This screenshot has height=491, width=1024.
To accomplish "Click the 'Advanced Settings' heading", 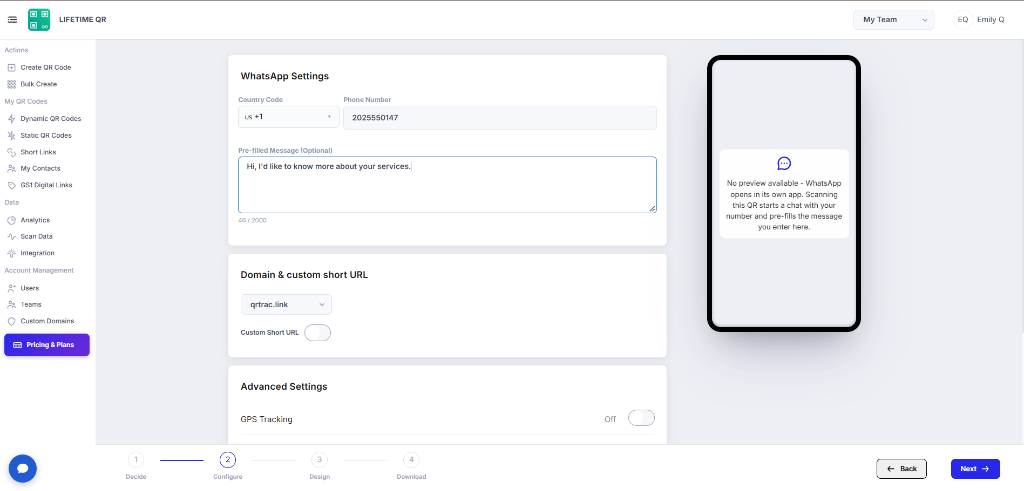I will pyautogui.click(x=284, y=387).
